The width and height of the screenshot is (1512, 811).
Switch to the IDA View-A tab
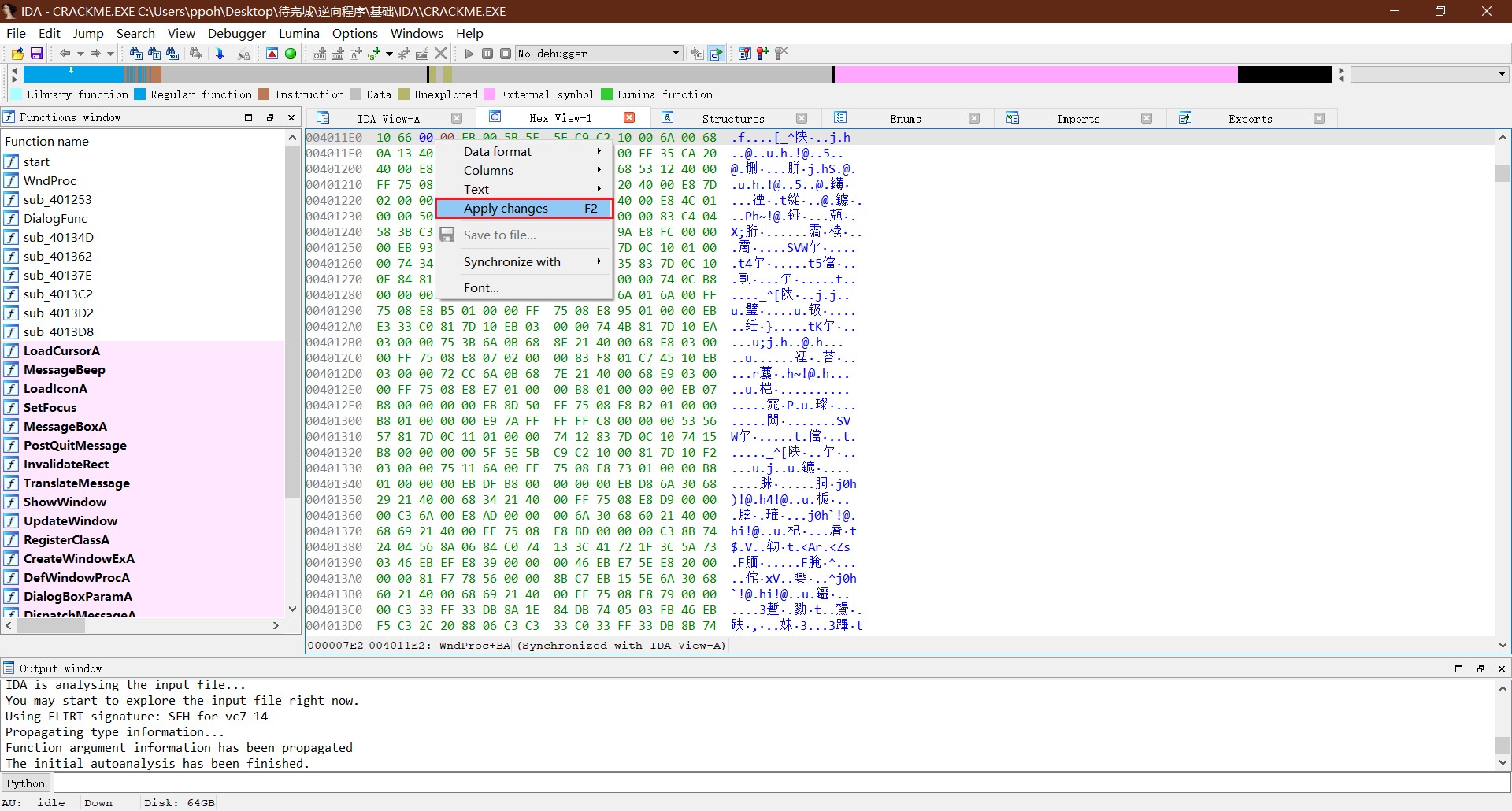point(388,118)
